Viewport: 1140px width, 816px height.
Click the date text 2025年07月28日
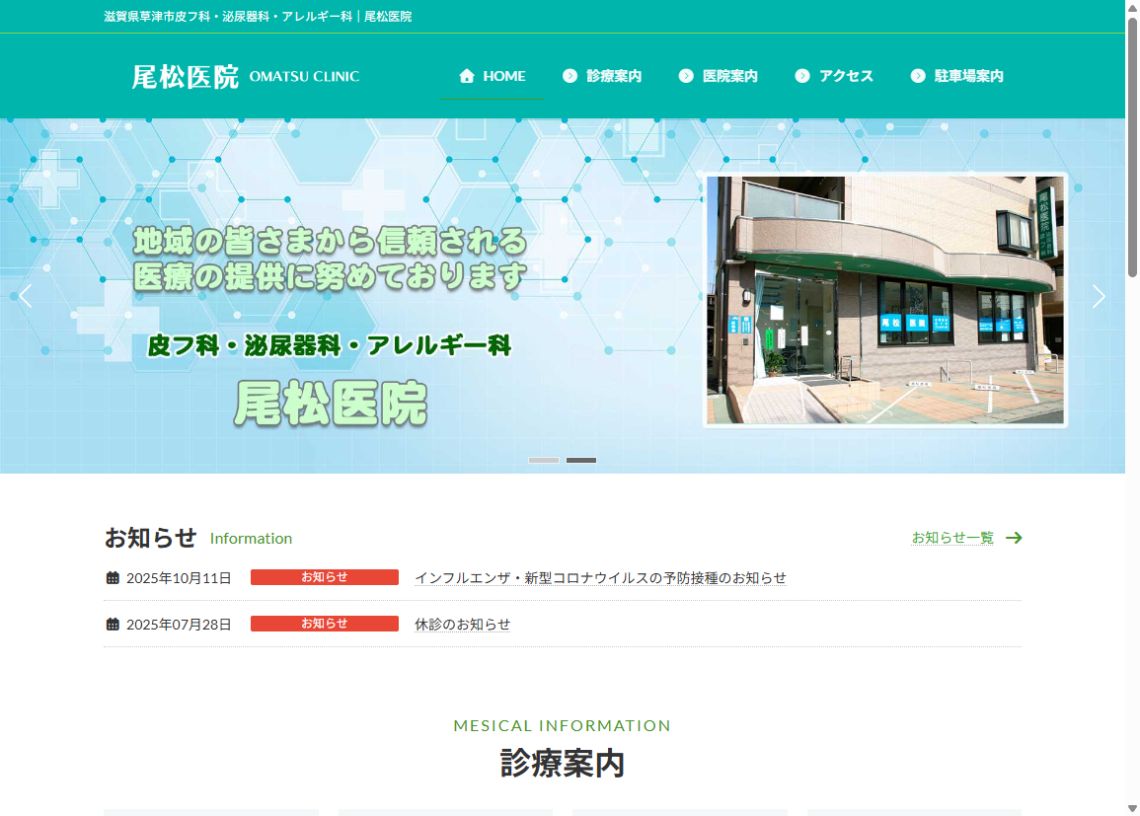click(x=179, y=625)
